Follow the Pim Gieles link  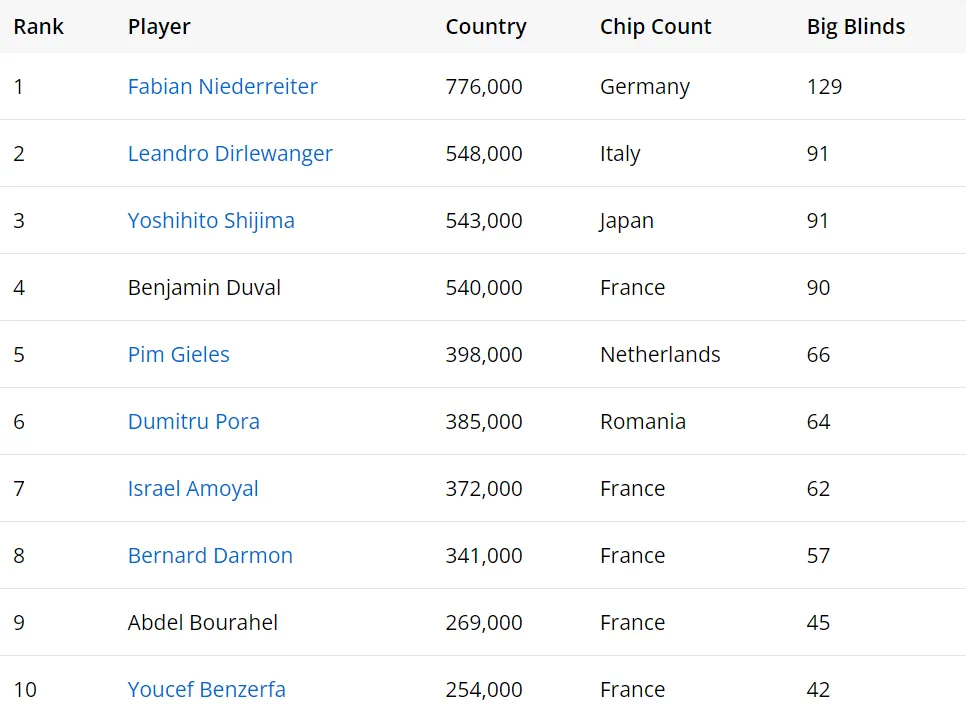178,355
